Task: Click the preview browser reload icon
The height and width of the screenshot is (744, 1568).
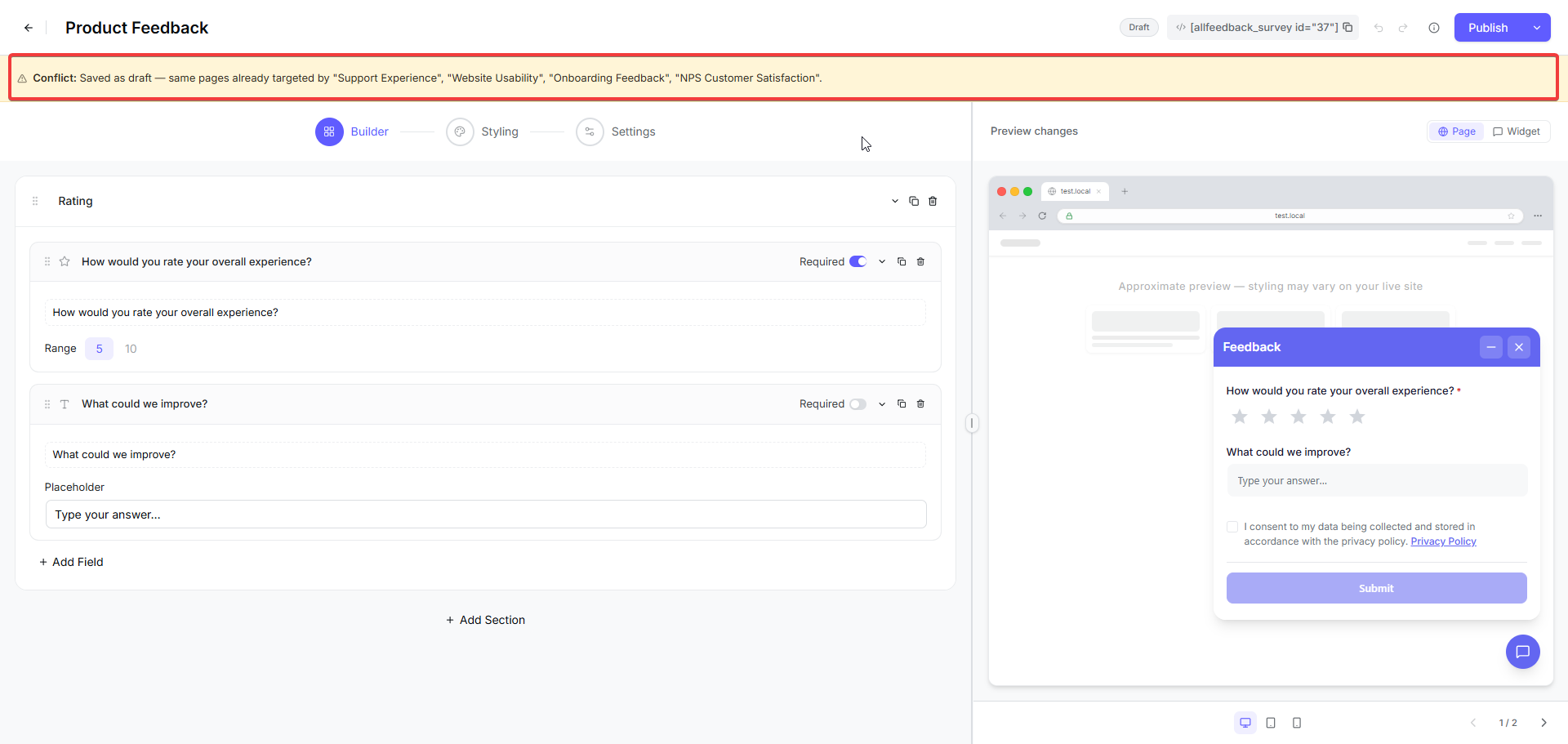Action: (1042, 216)
